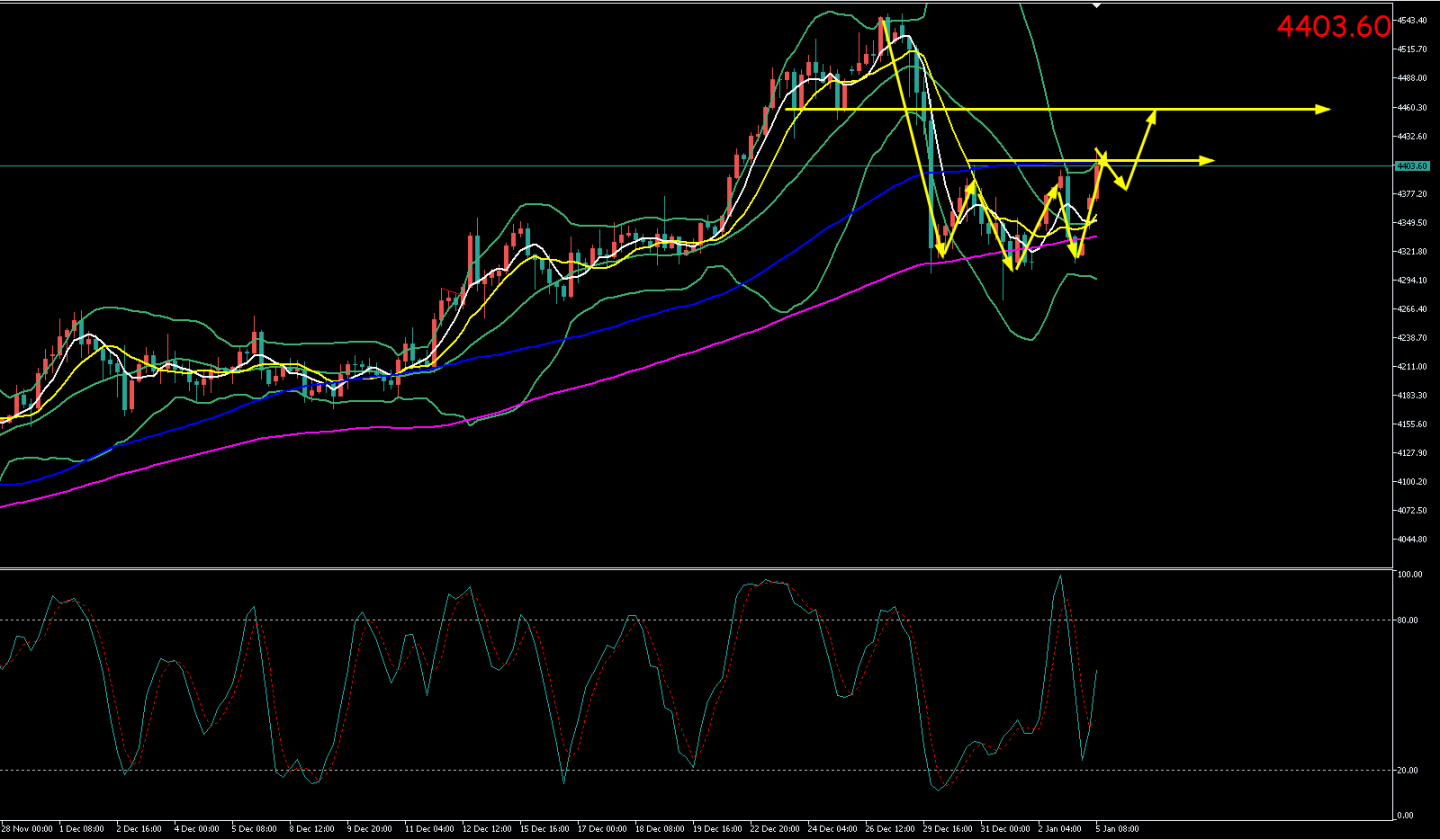Image resolution: width=1440 pixels, height=839 pixels.
Task: Click the arrowhead of lower yellow horizontal line
Action: point(1207,160)
